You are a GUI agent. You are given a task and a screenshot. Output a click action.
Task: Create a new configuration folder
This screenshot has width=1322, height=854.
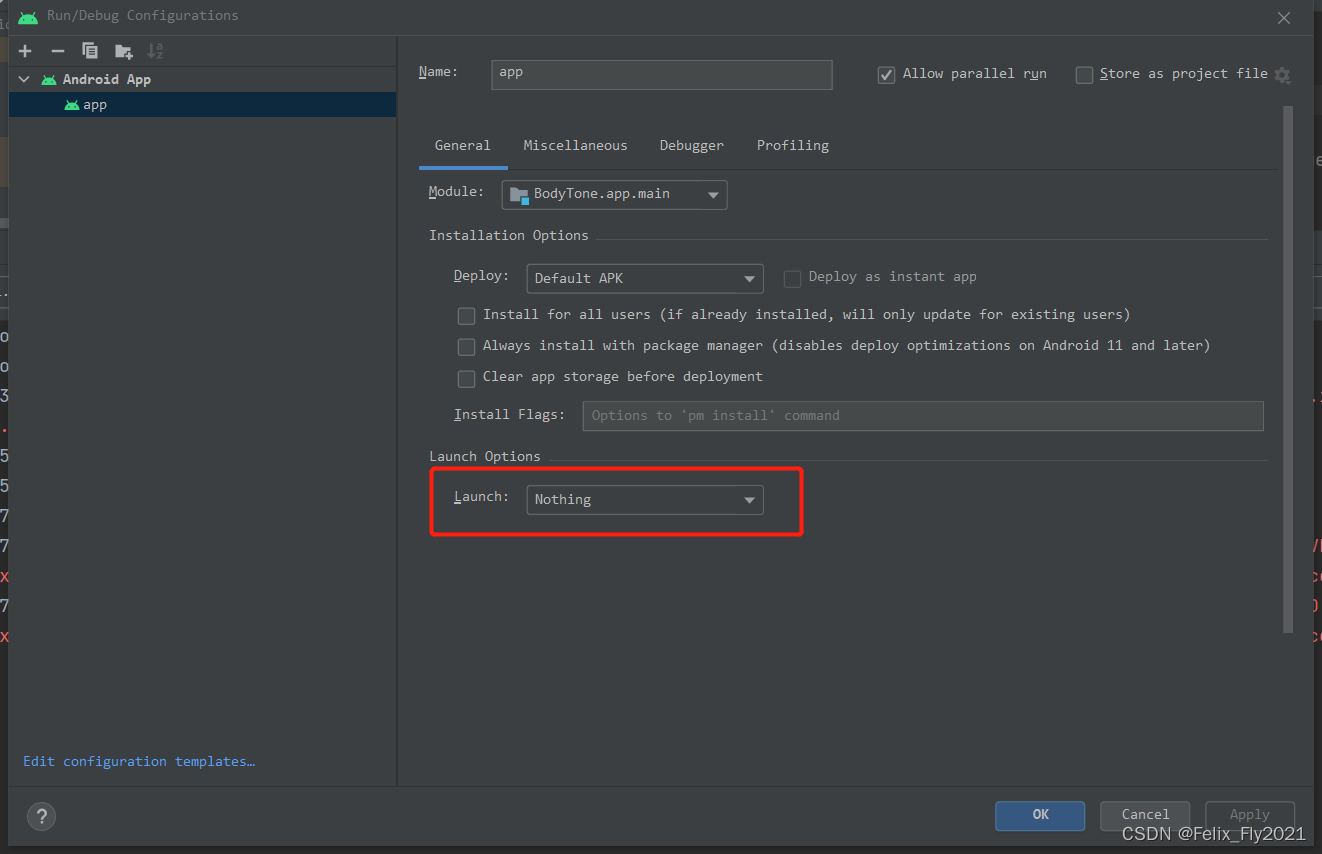[123, 50]
